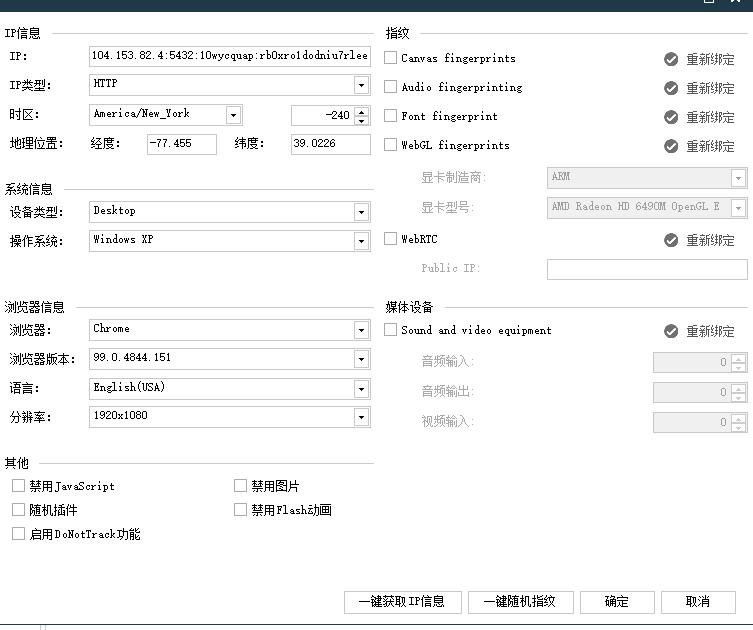Enable 随机插件 checkbox
753x630 pixels.
coord(18,509)
